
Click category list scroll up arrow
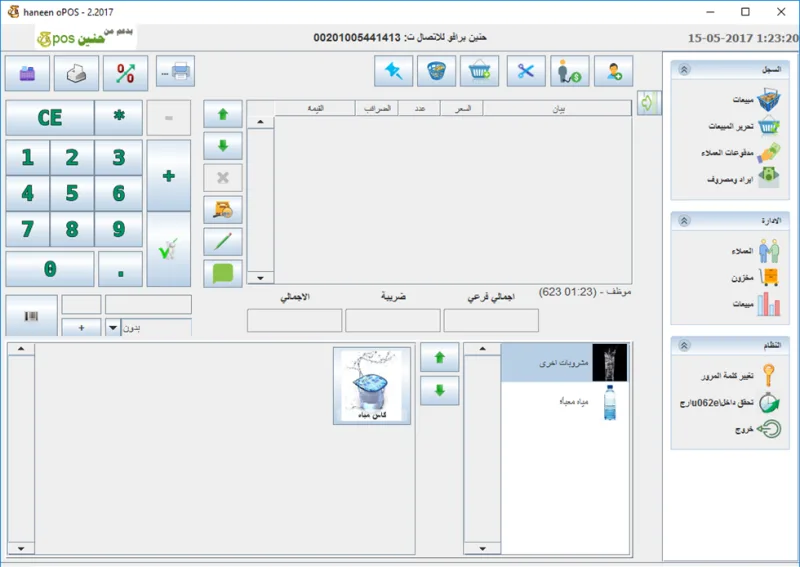click(x=482, y=349)
